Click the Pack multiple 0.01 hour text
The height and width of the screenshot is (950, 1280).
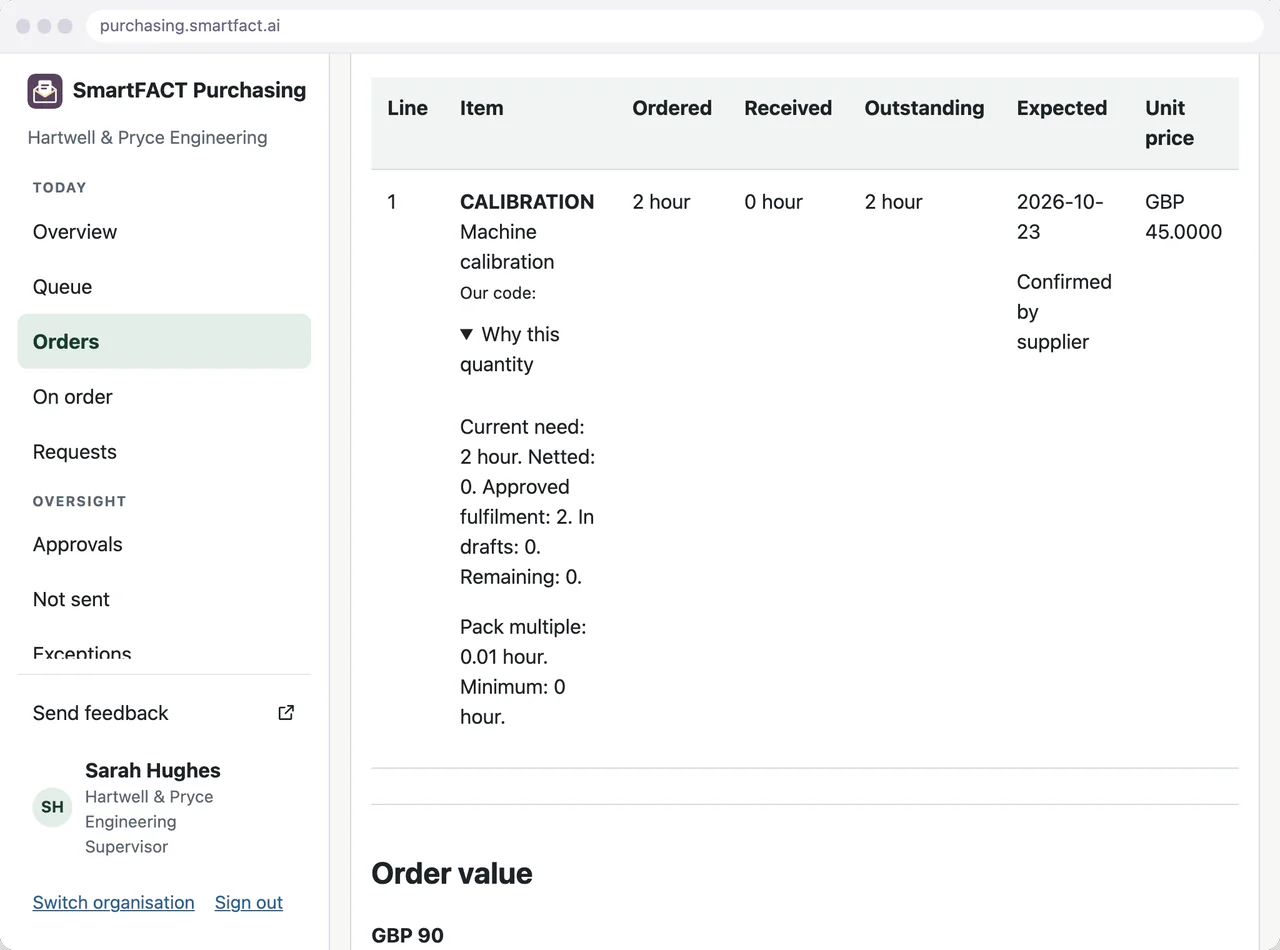pos(523,642)
